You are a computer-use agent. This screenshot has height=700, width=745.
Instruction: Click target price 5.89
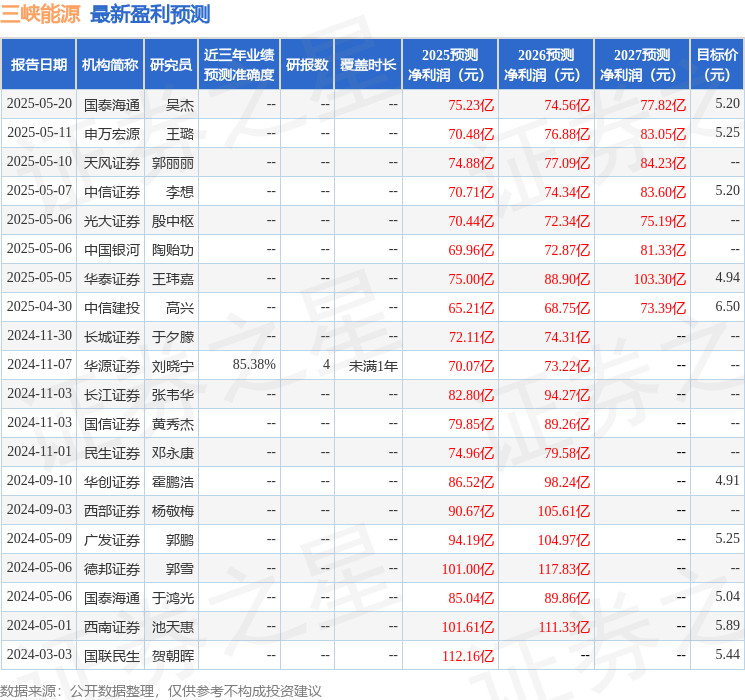(727, 625)
